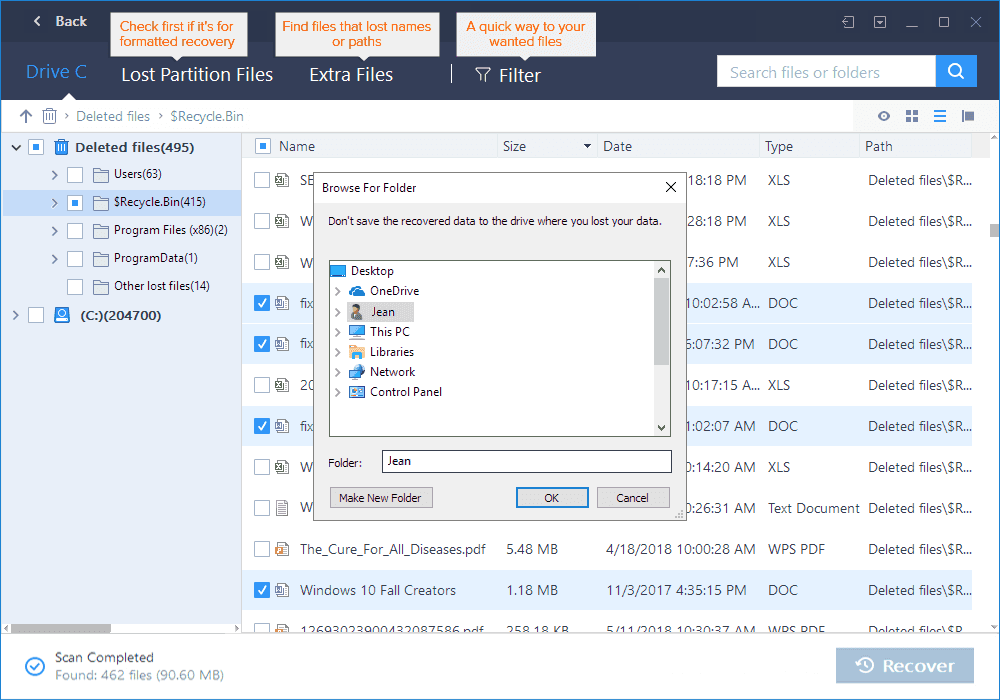Click the folder dialog vertical scrollbar thumb

coord(661,321)
